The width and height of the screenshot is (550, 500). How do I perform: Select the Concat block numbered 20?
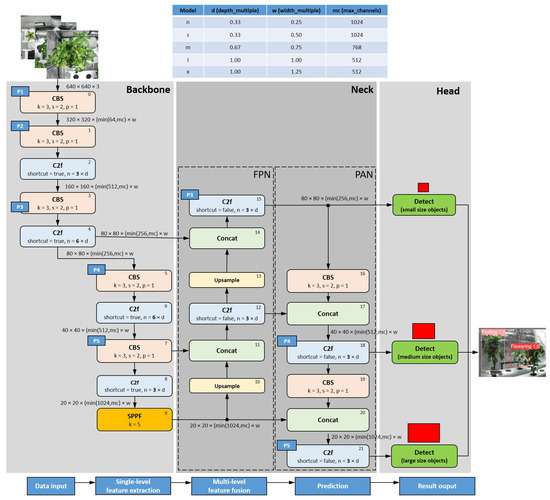(x=328, y=420)
